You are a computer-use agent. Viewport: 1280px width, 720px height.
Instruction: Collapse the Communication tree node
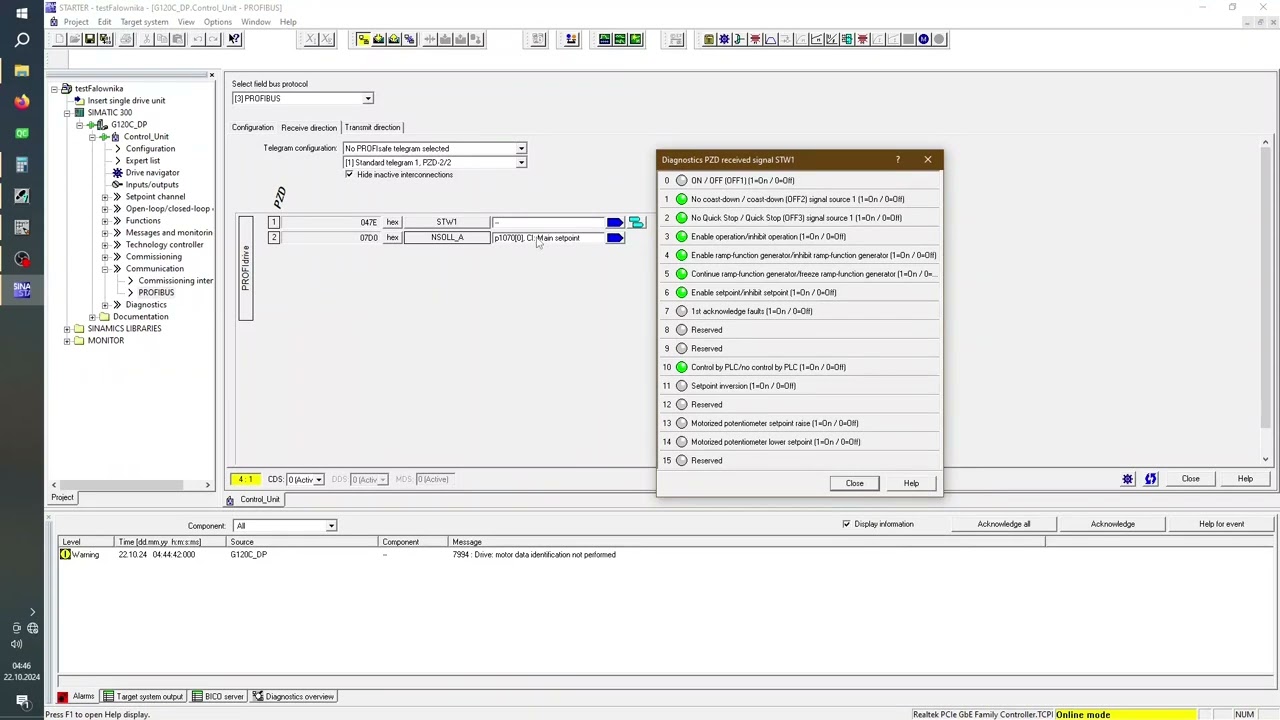coord(105,269)
